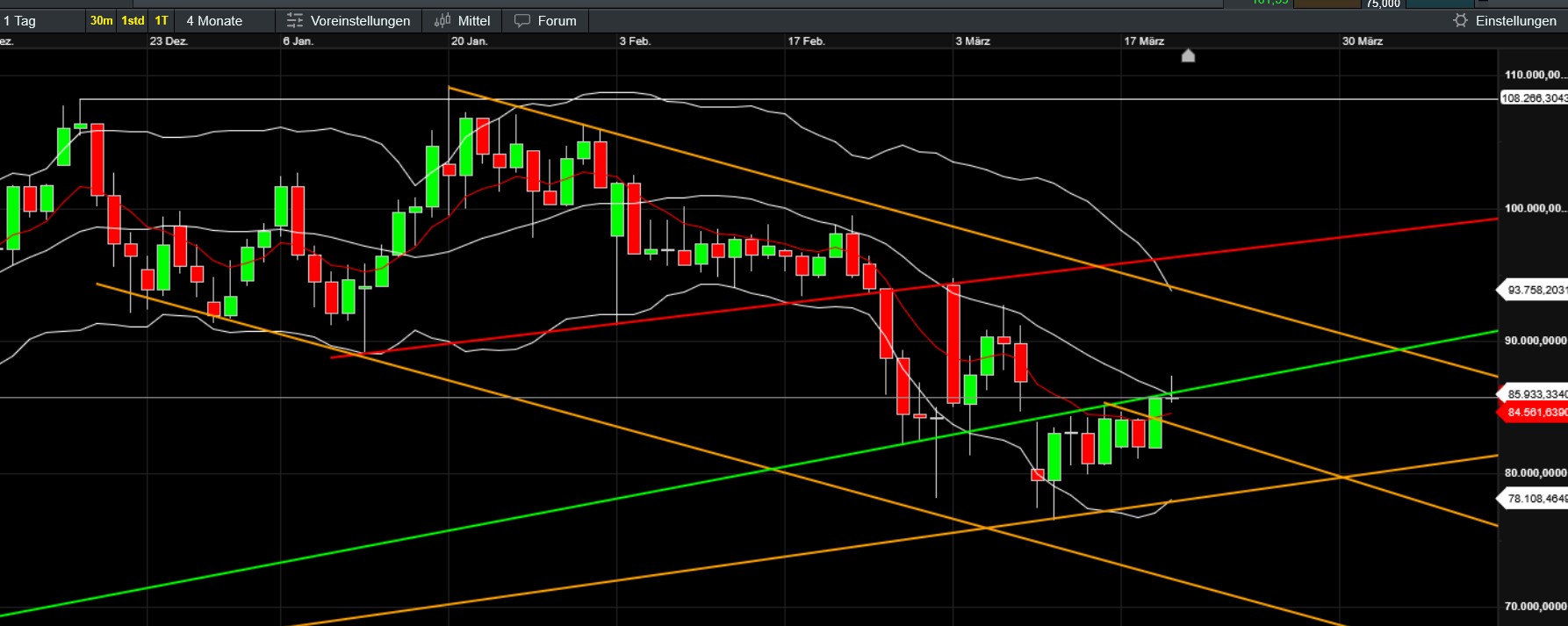Click the 75,000 value field at top
This screenshot has height=626, width=1568.
click(1384, 4)
